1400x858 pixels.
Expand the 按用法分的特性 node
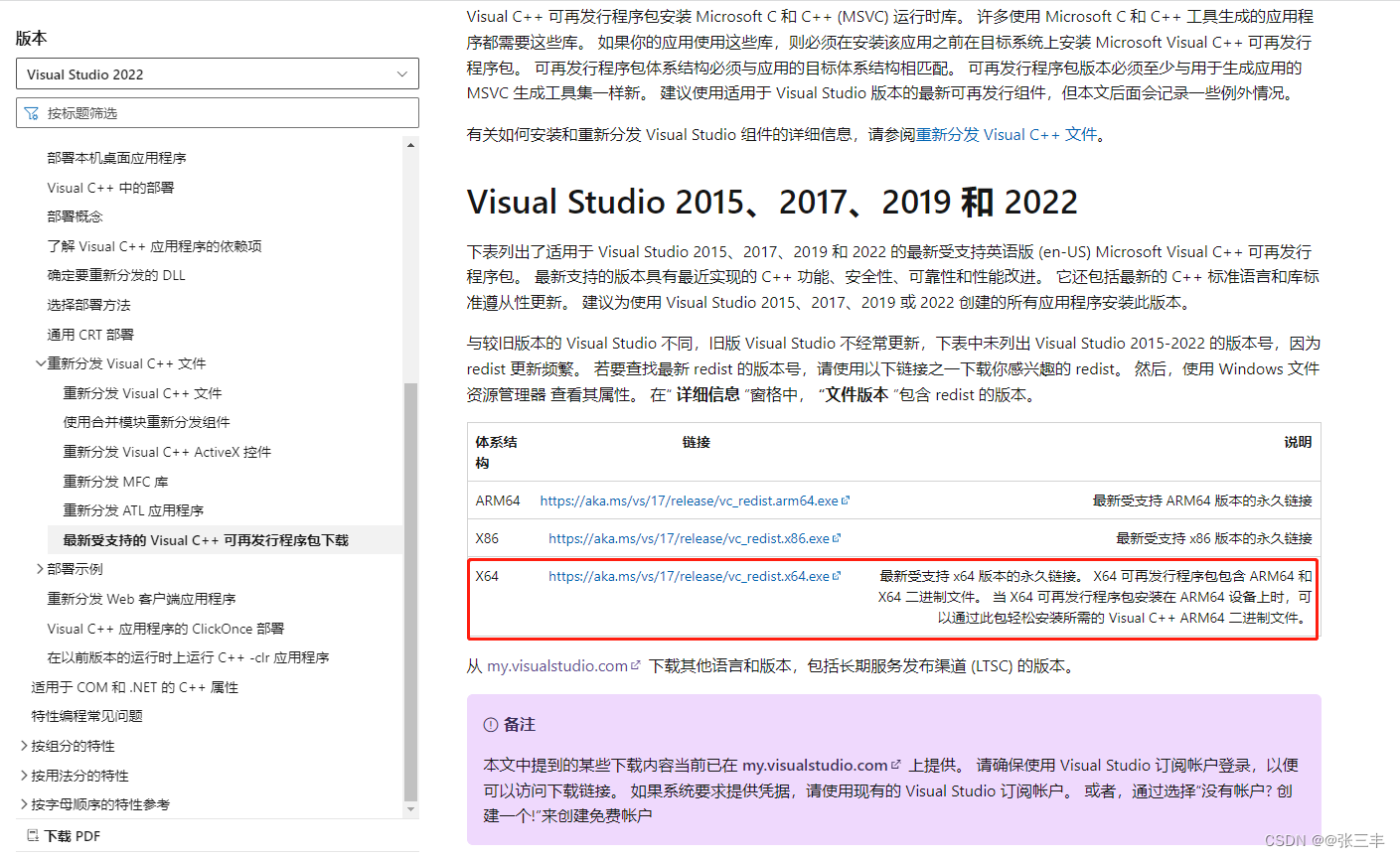pos(25,776)
